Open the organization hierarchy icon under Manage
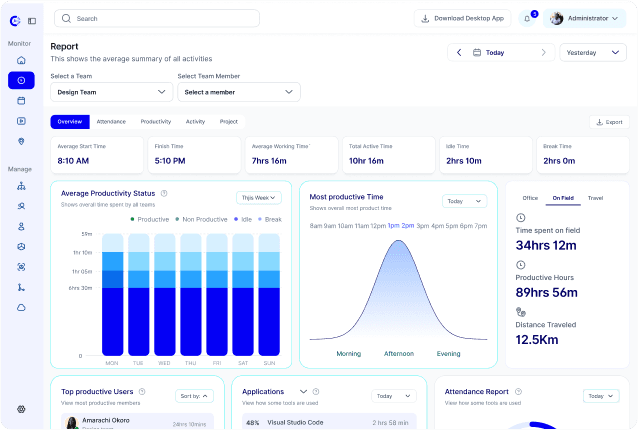The image size is (638, 430). pyautogui.click(x=21, y=186)
